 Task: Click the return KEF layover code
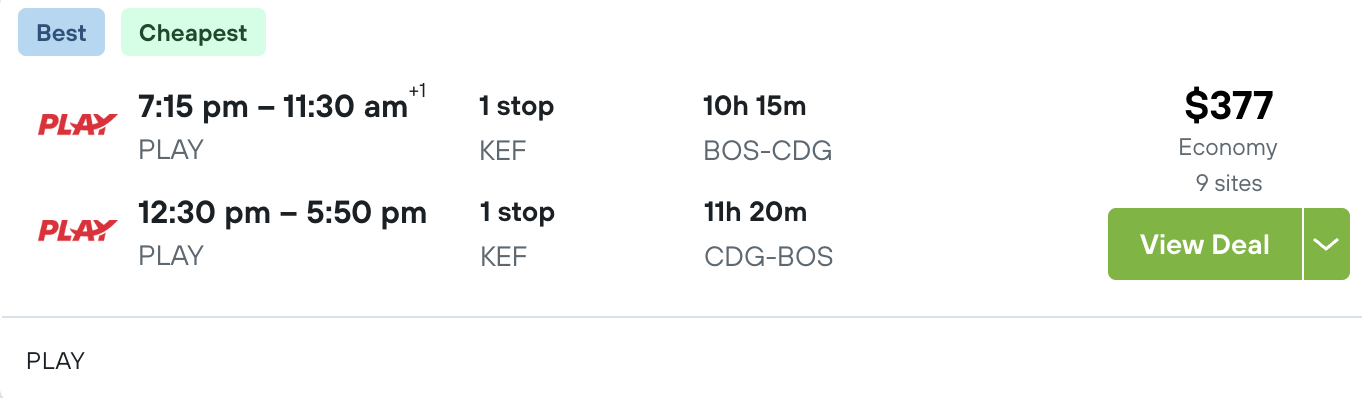[x=503, y=257]
